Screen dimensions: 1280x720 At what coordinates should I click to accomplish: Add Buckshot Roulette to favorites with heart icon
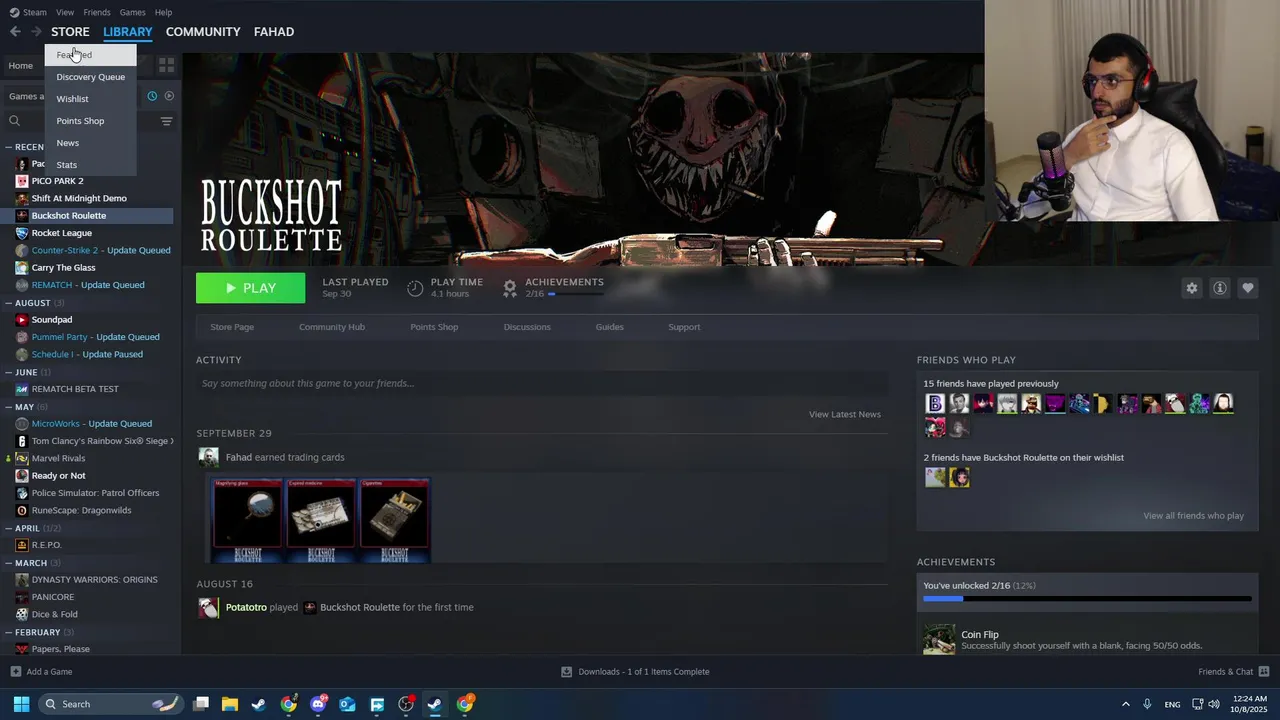tap(1247, 288)
